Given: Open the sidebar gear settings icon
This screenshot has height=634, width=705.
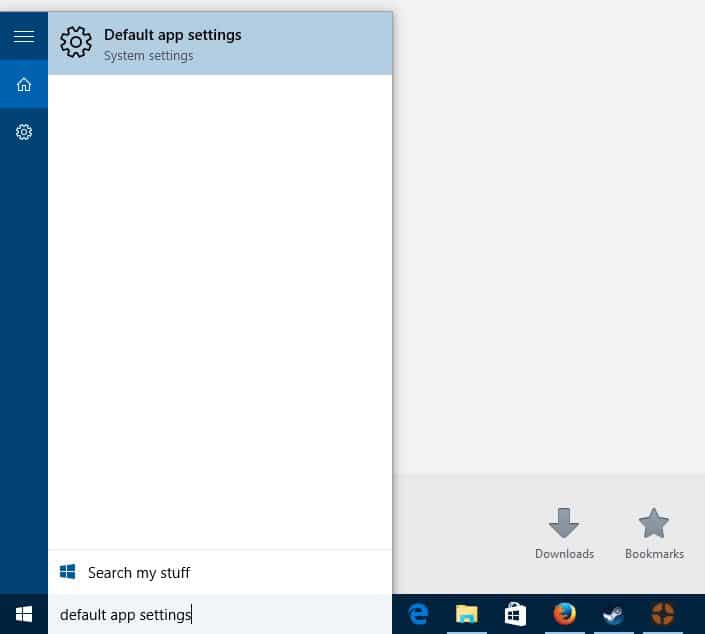Looking at the screenshot, I should [x=24, y=132].
